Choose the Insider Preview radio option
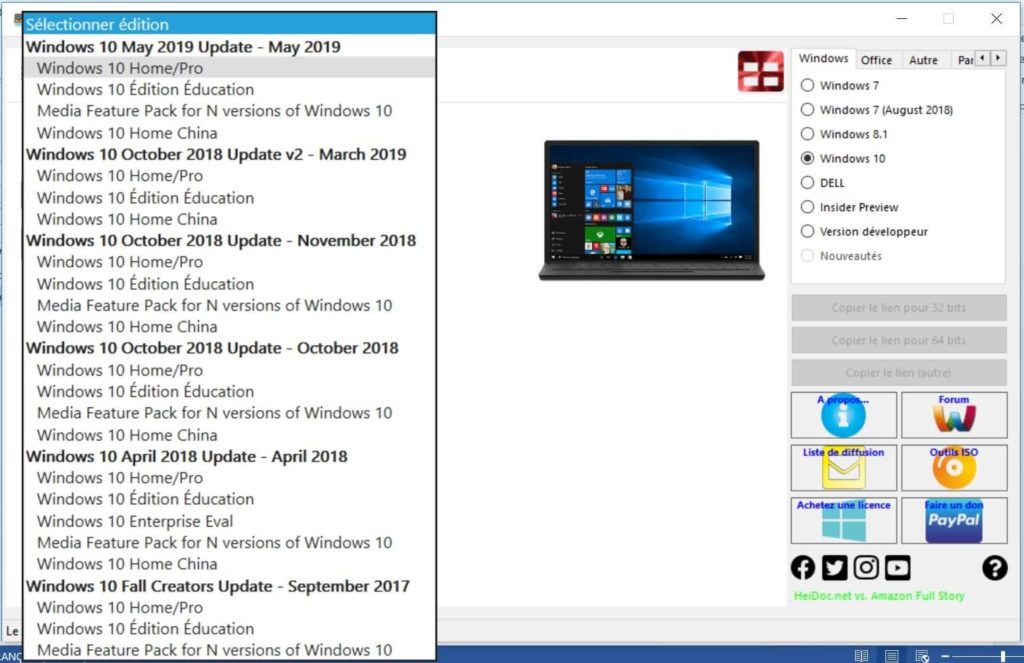Viewport: 1024px width, 663px height. click(x=808, y=207)
